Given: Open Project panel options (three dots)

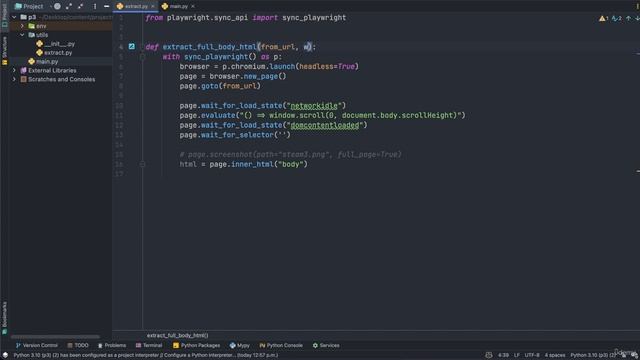Looking at the screenshot, I should (95, 6).
